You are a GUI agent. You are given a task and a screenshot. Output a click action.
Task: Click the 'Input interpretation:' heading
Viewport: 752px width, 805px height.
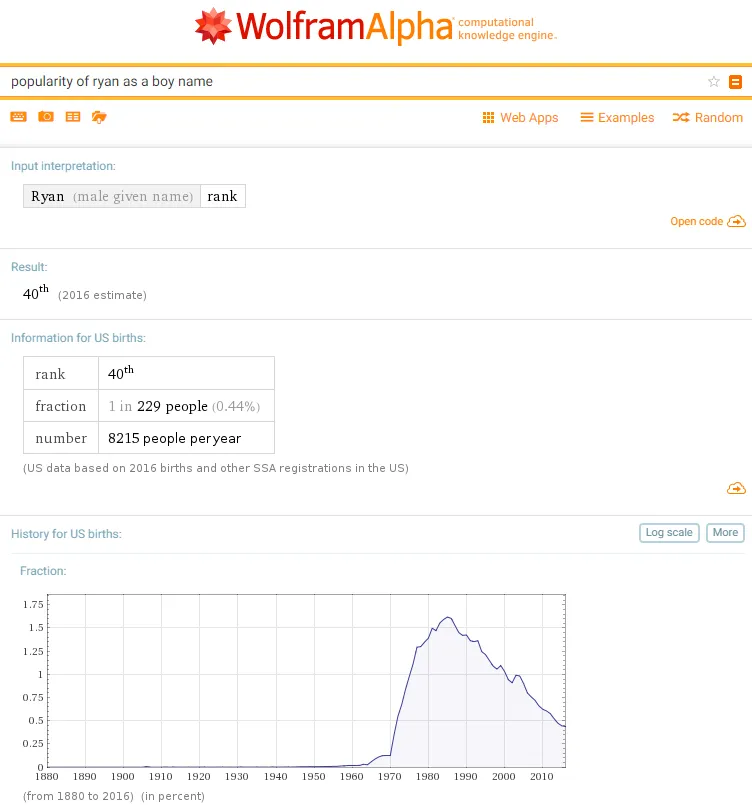coord(63,166)
